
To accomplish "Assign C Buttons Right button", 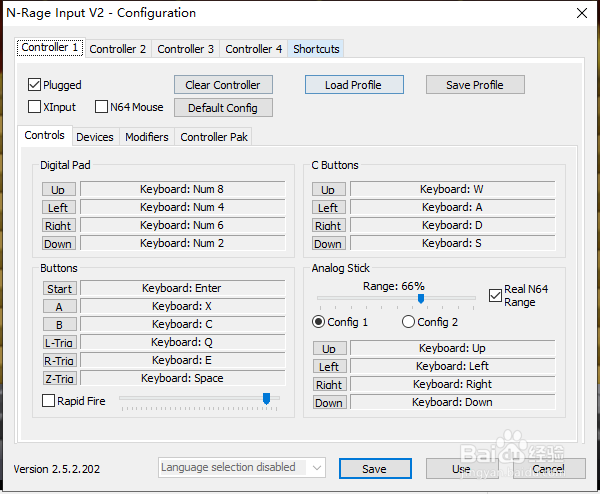I will (329, 225).
